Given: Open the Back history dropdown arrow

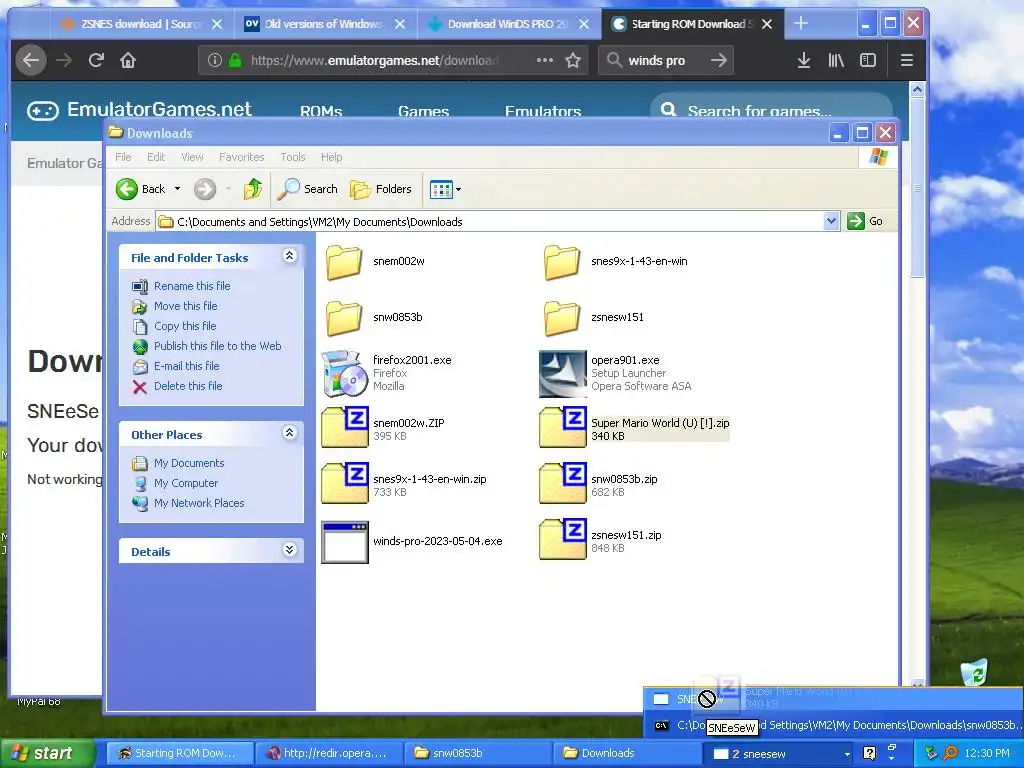Looking at the screenshot, I should tap(177, 189).
